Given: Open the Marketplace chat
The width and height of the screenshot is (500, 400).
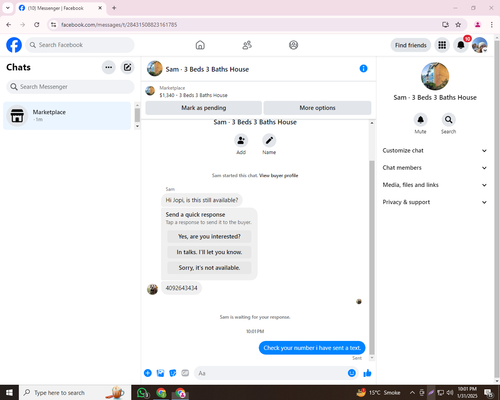Looking at the screenshot, I should (67, 116).
